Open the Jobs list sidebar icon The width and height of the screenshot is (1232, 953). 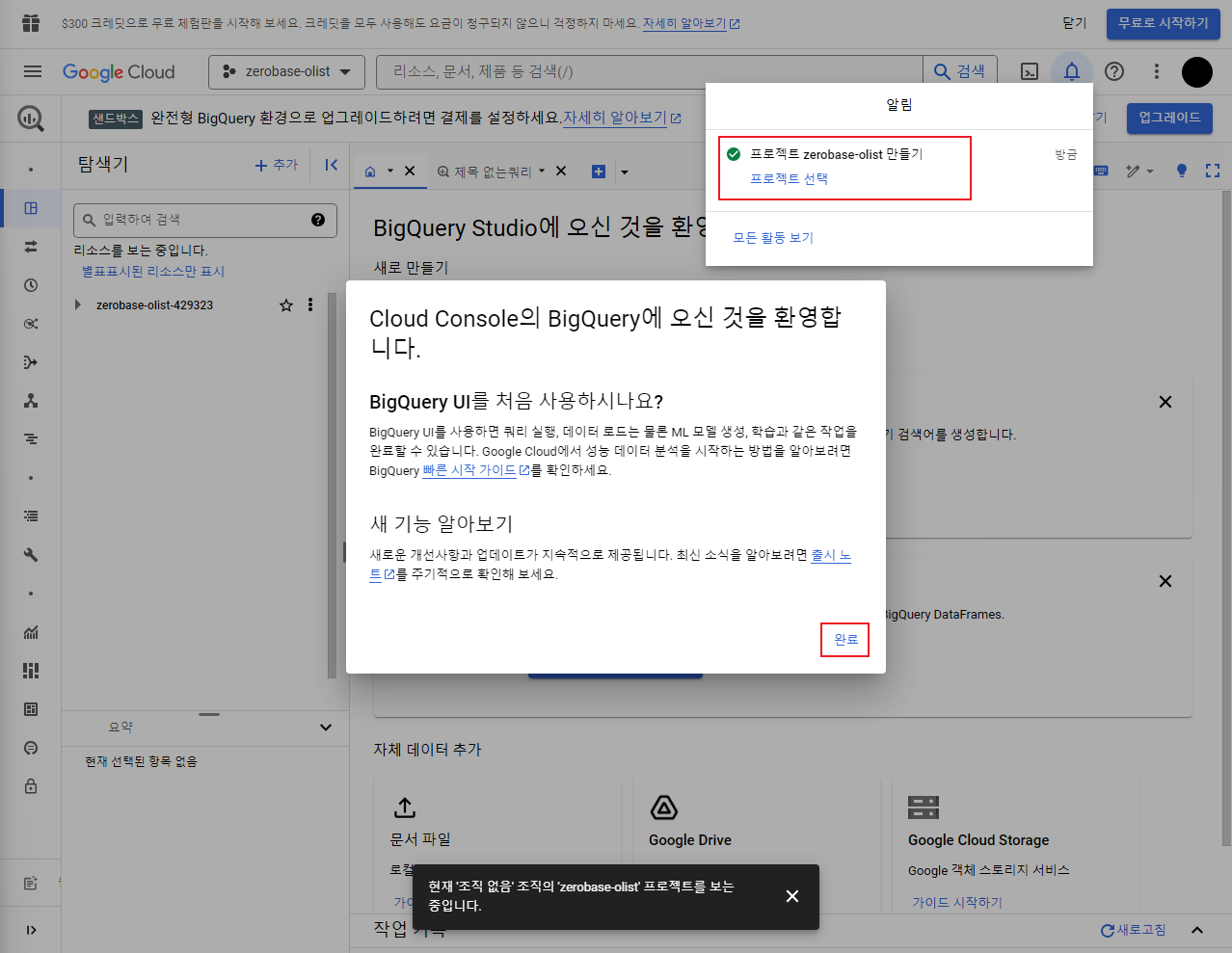tap(31, 516)
